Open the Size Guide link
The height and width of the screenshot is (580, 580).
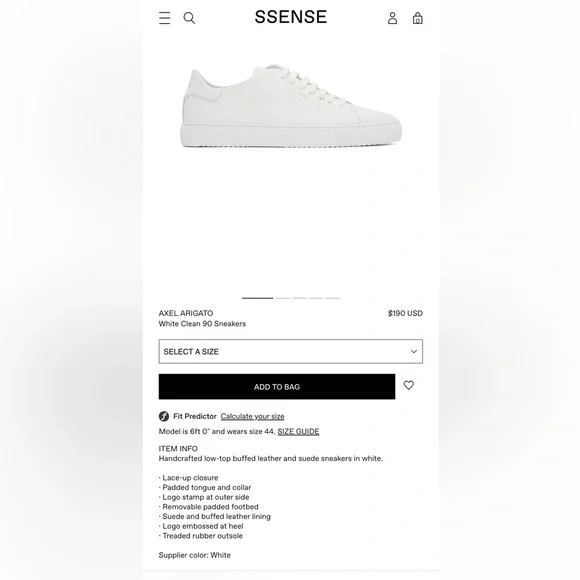pos(298,431)
